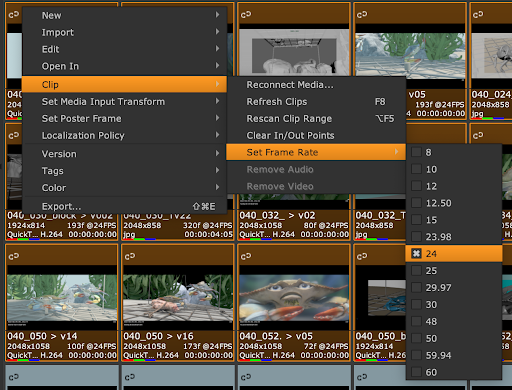The width and height of the screenshot is (512, 390).
Task: Check the 60 frame rate option
Action: (416, 372)
